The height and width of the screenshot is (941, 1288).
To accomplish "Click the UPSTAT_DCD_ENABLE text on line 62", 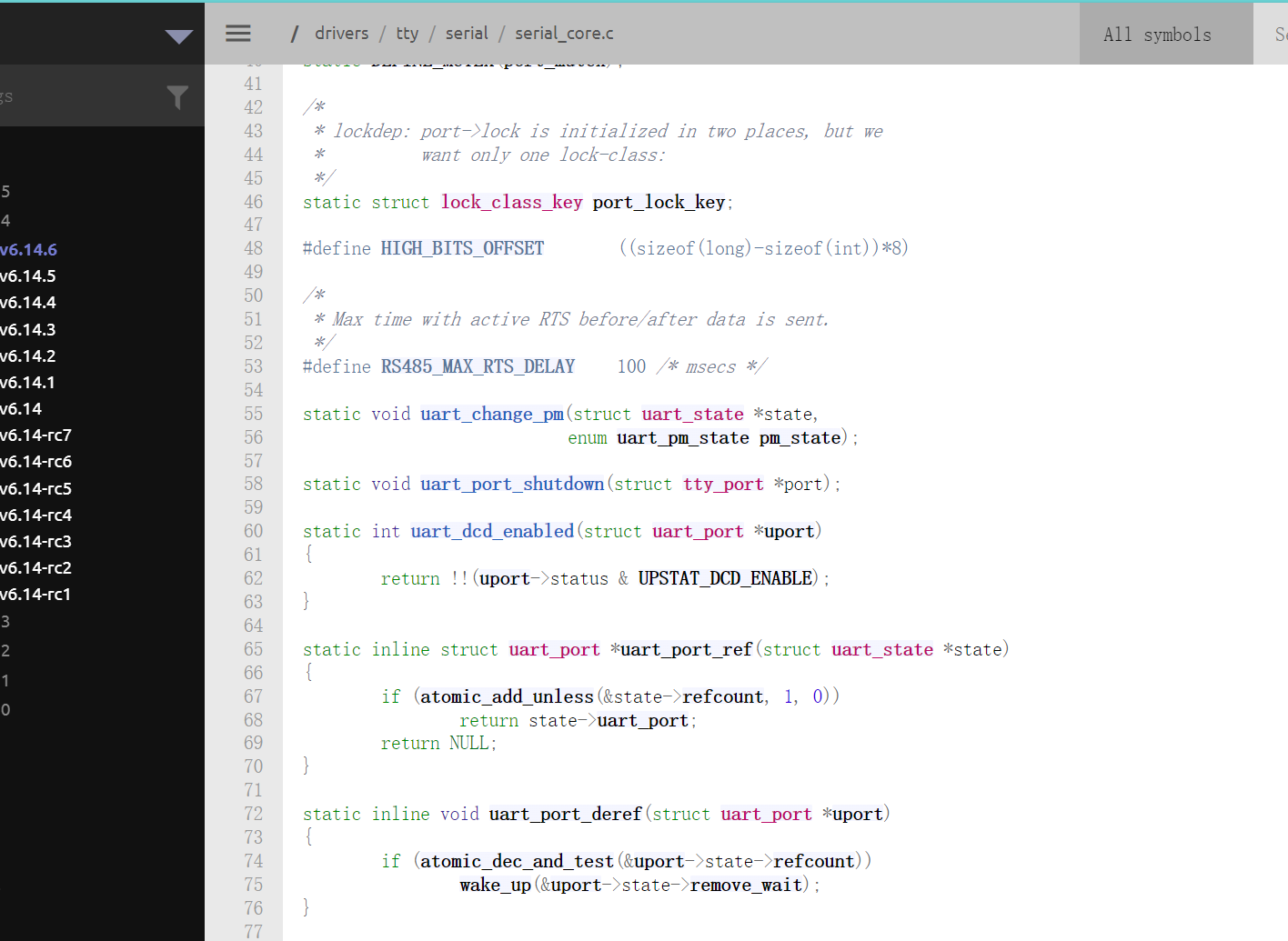I will pos(725,578).
